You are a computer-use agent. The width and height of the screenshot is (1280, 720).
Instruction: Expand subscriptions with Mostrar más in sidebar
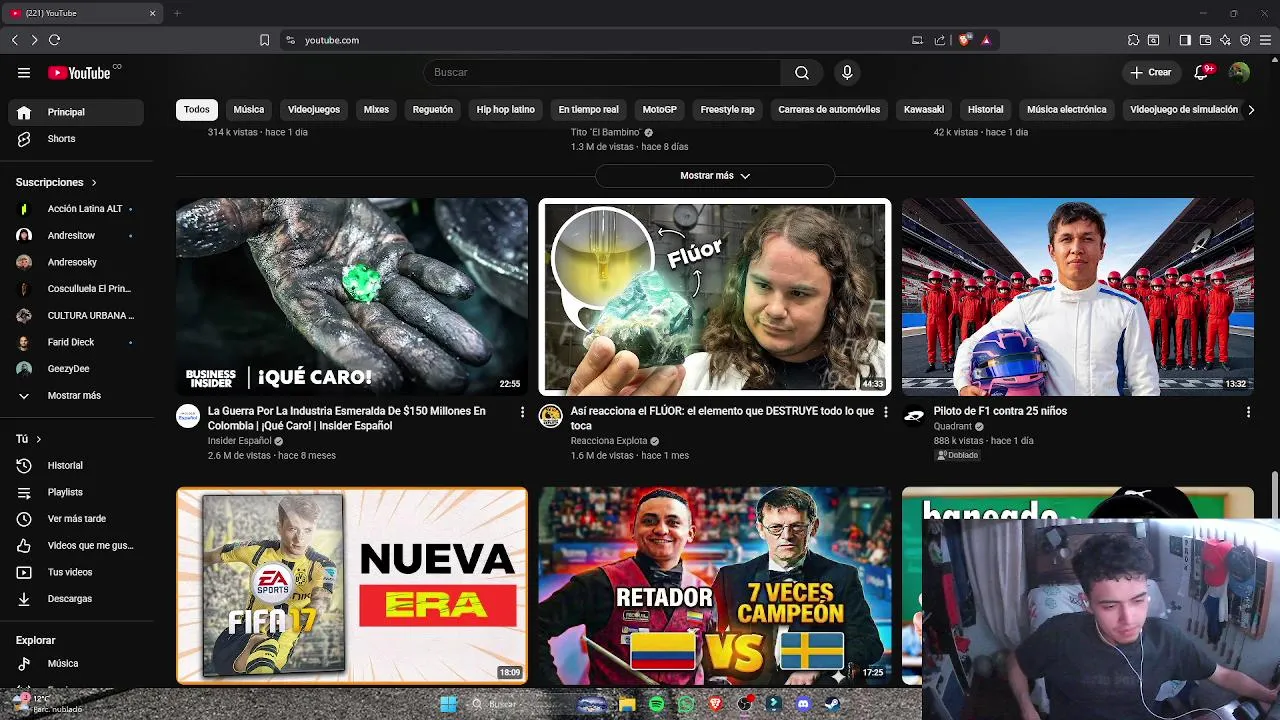76,395
